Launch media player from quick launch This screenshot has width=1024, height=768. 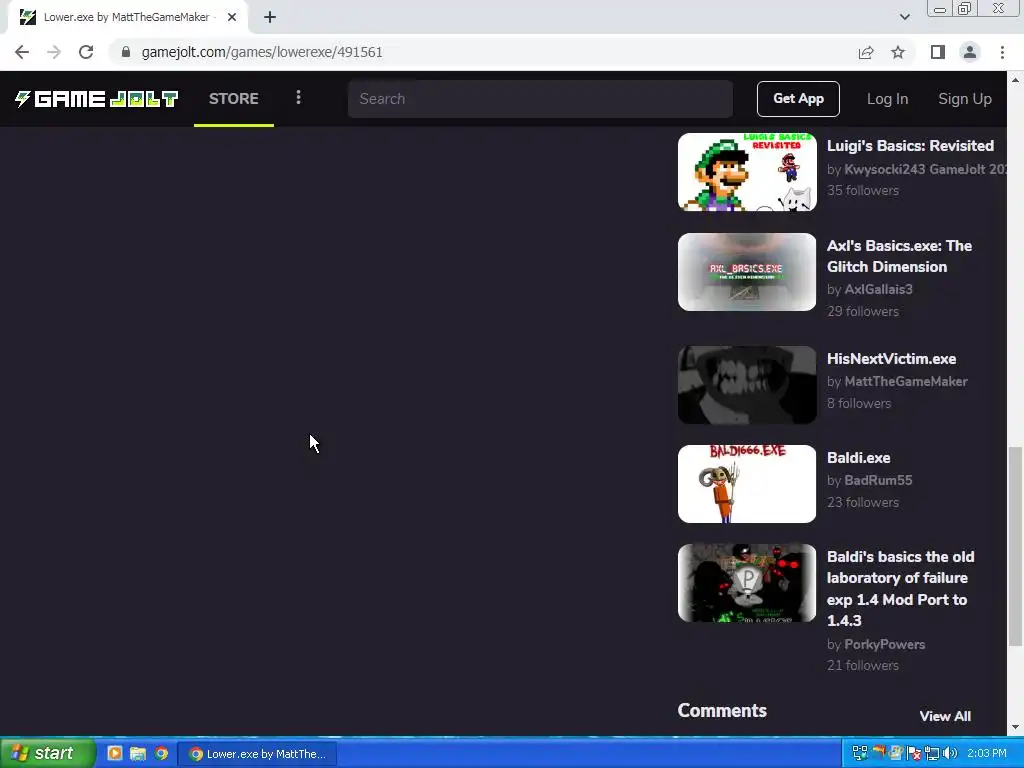(115, 754)
